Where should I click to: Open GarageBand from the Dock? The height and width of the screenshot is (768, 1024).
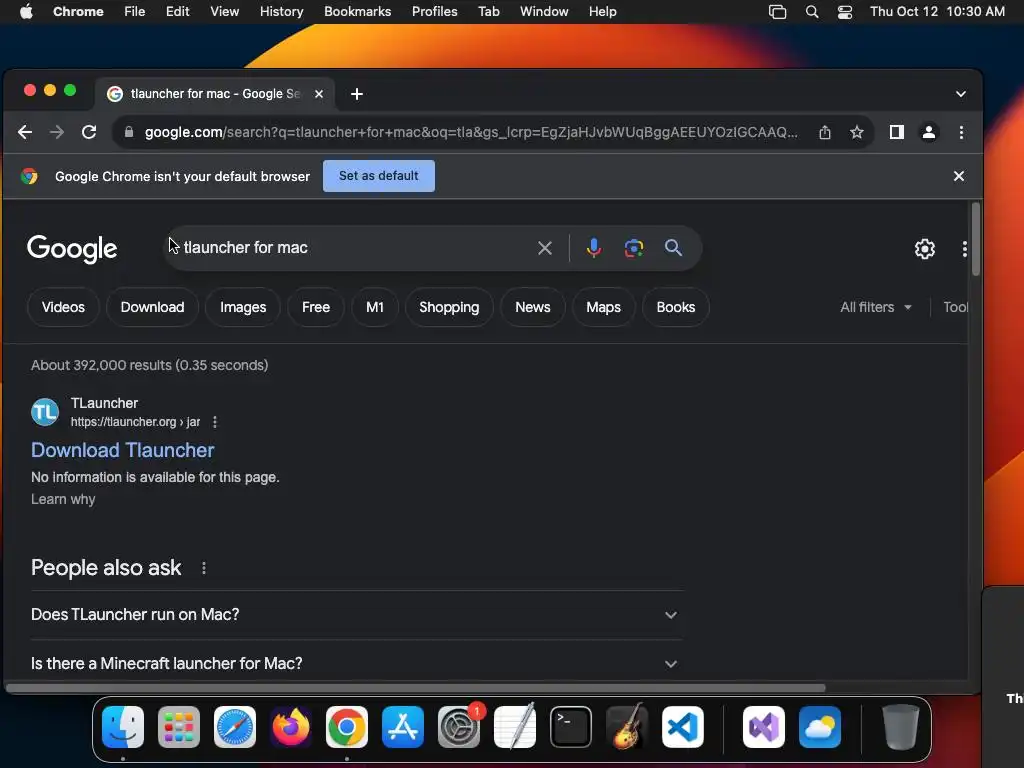[627, 727]
